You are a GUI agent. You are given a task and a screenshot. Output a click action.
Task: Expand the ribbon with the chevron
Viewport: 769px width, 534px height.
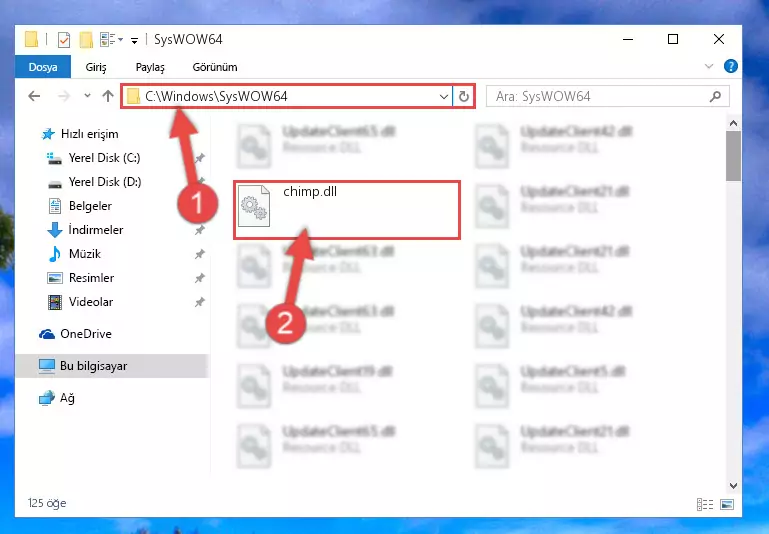click(x=709, y=66)
